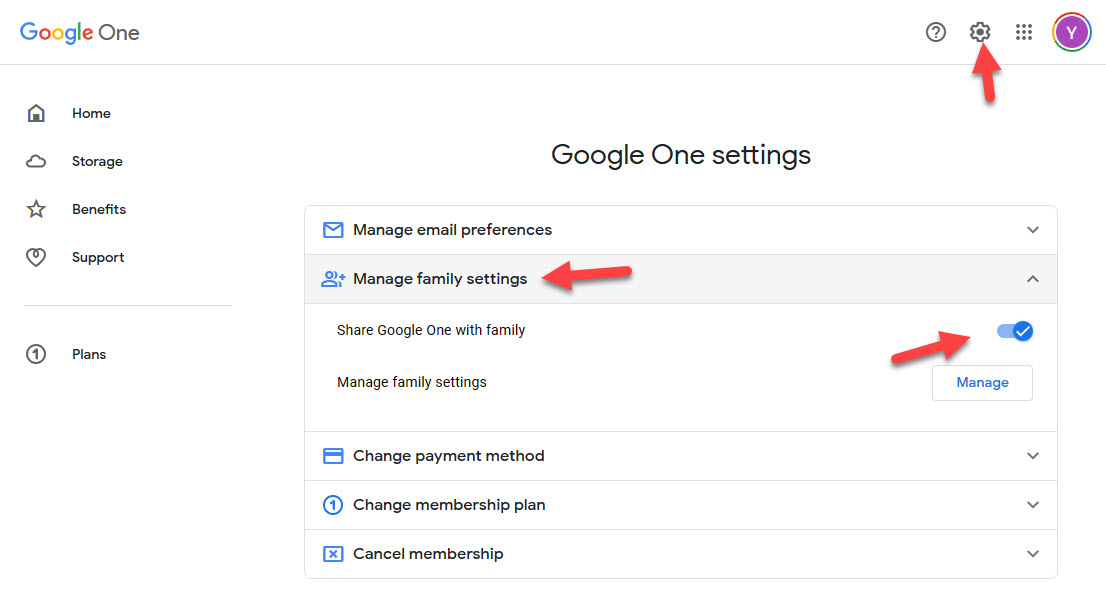Open Support in the sidebar
Screen dimensions: 1106x591
pyautogui.click(x=98, y=257)
